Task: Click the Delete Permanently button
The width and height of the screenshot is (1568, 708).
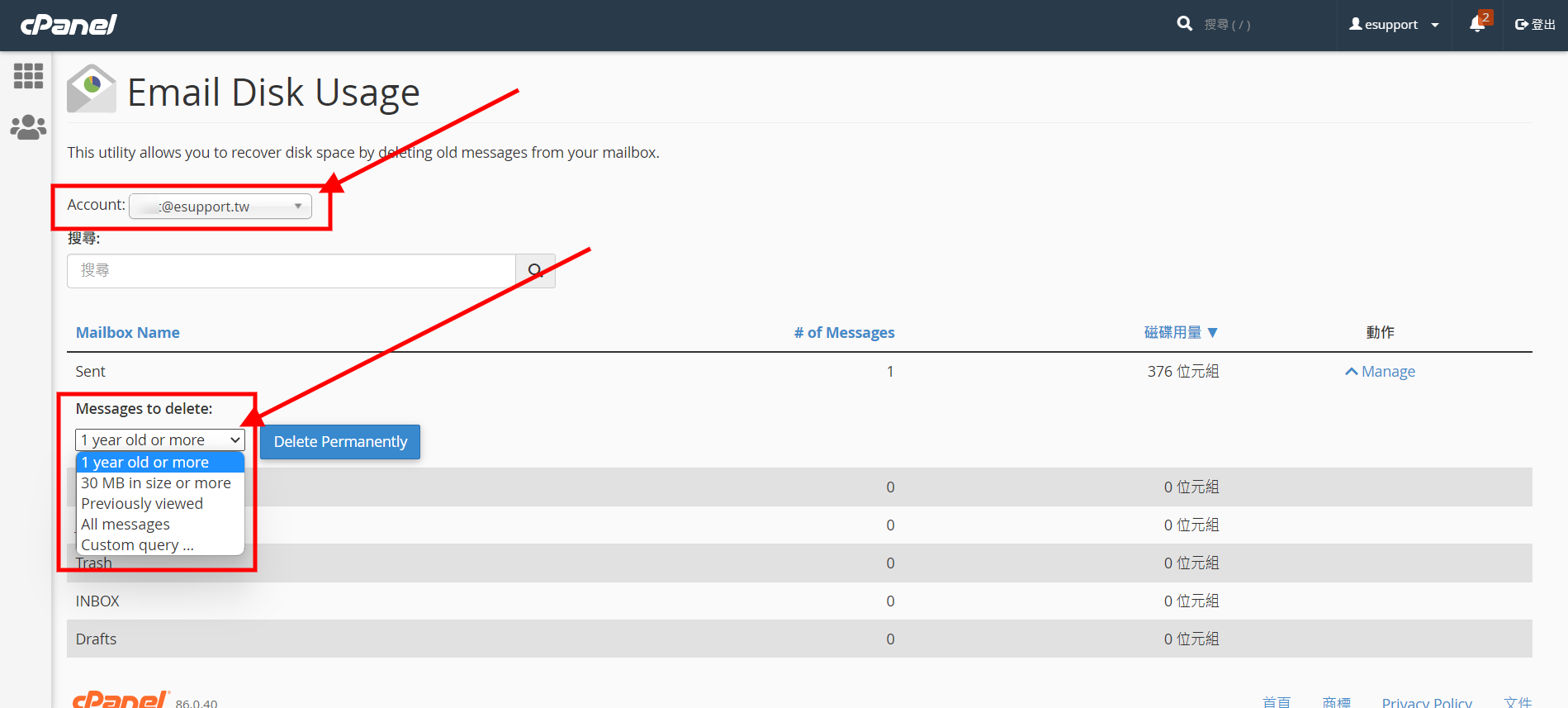Action: (340, 442)
